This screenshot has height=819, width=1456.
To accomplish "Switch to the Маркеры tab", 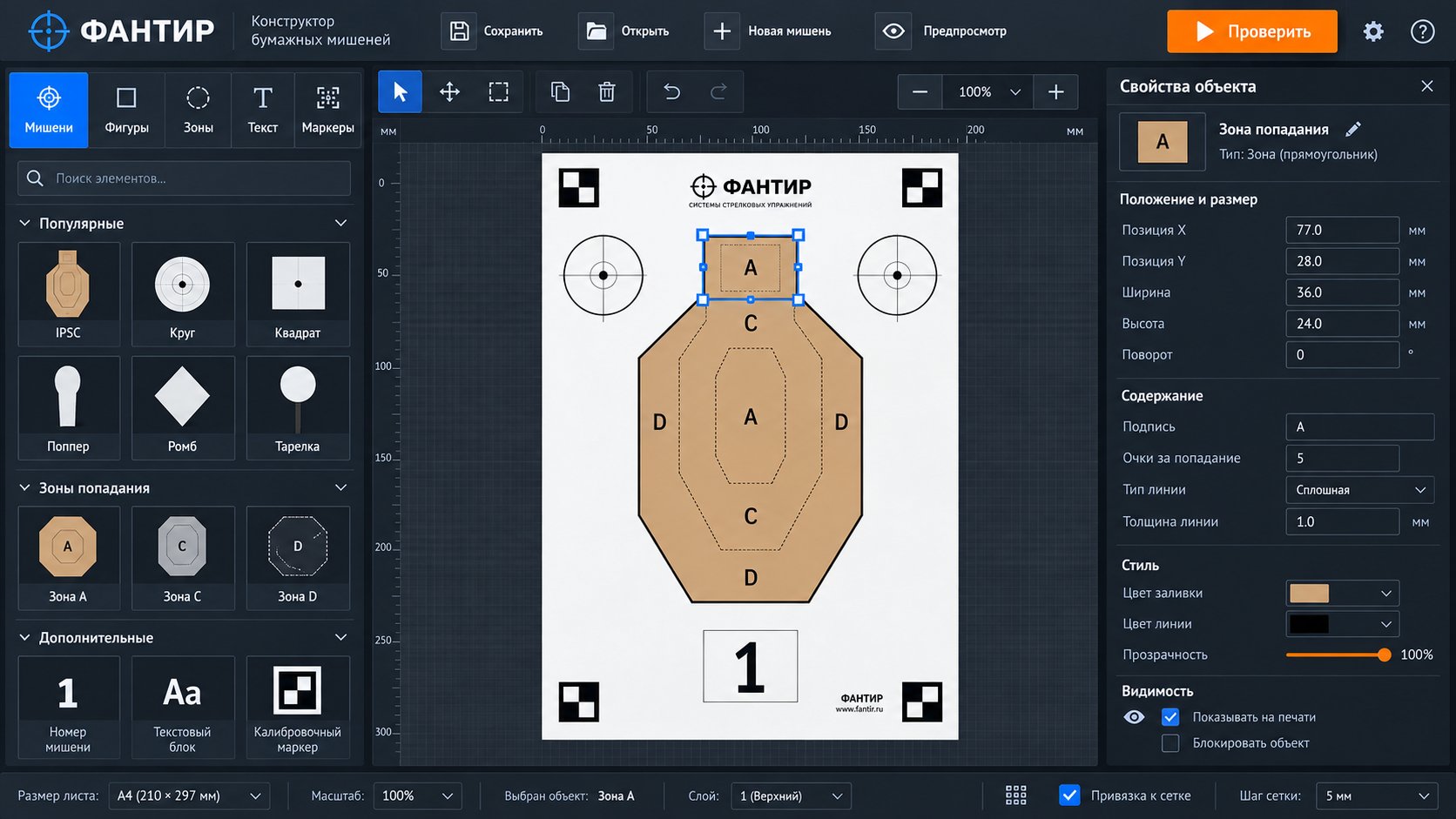I will 327,110.
